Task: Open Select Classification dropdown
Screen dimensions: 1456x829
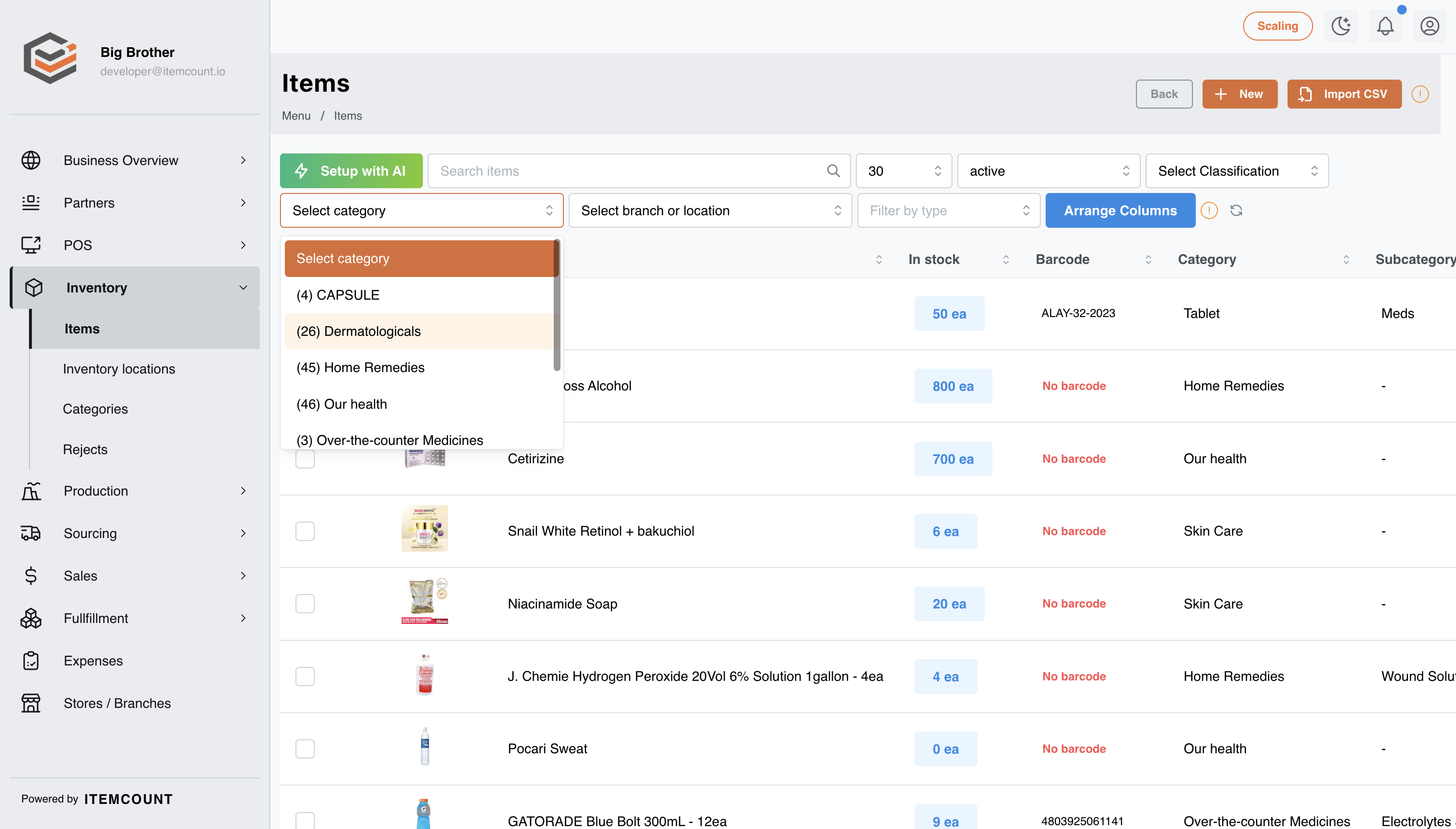Action: pos(1237,171)
